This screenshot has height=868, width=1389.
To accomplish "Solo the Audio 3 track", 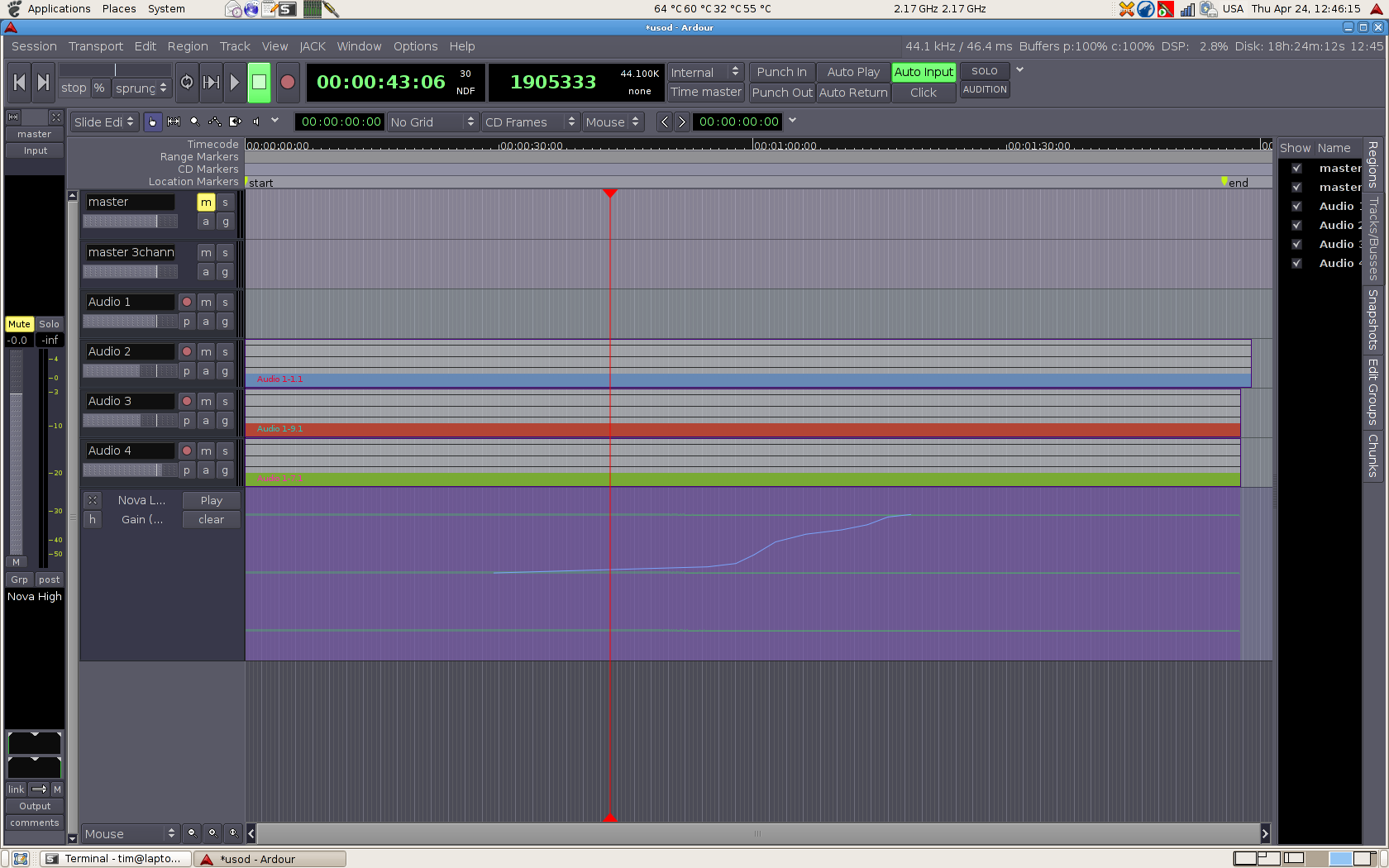I will pos(225,401).
